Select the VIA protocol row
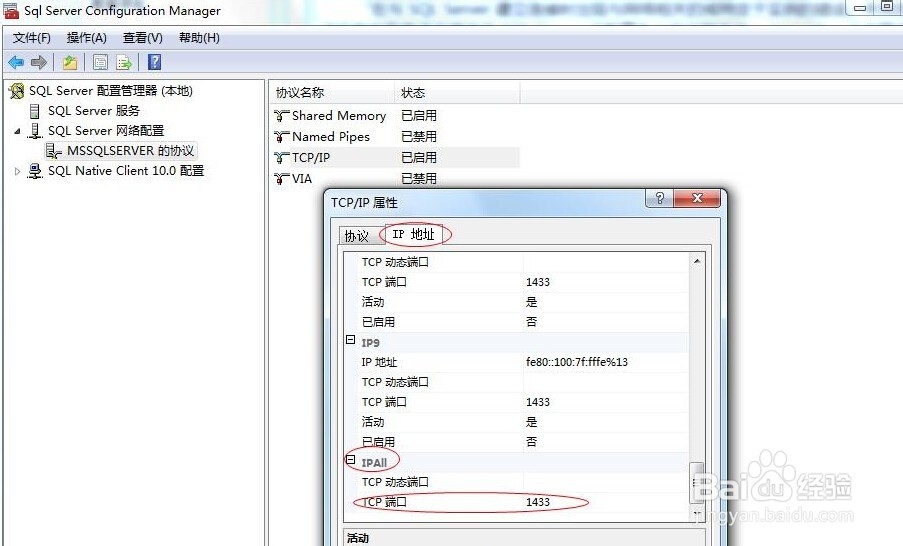903x546 pixels. pyautogui.click(x=394, y=179)
